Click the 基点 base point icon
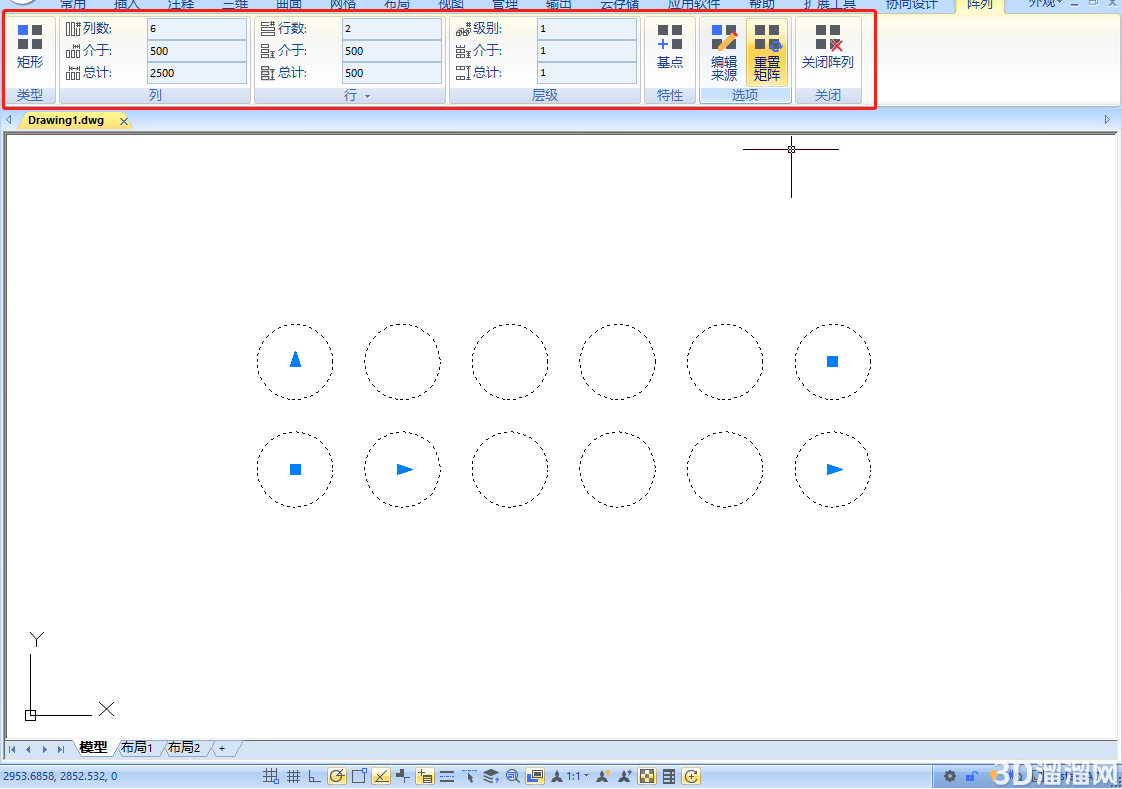 [x=670, y=46]
